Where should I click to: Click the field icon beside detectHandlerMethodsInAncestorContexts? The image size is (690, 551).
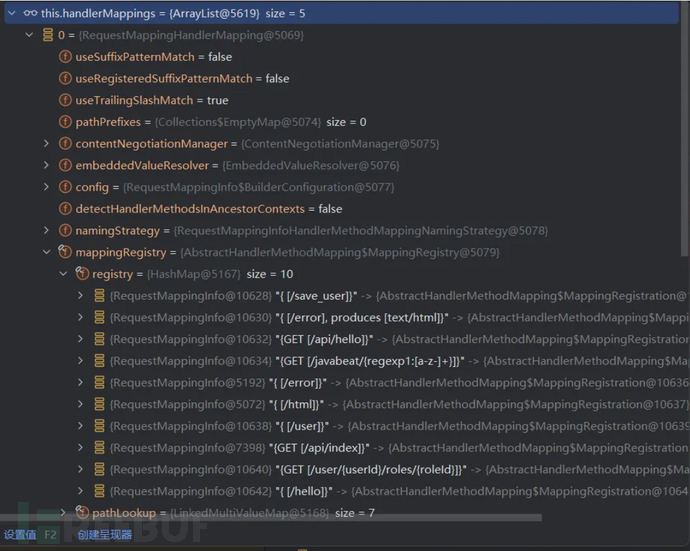click(65, 209)
